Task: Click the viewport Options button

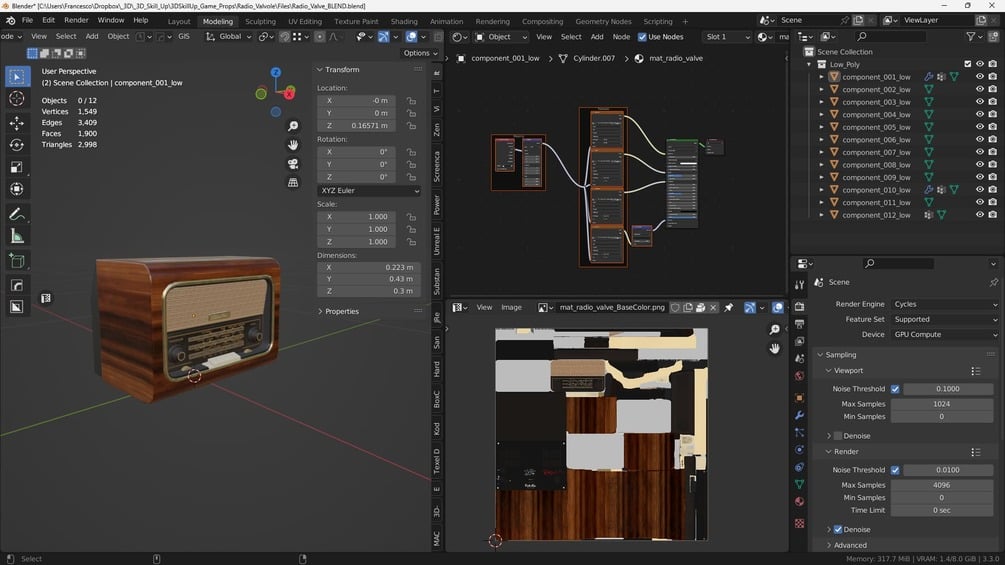Action: [x=419, y=53]
